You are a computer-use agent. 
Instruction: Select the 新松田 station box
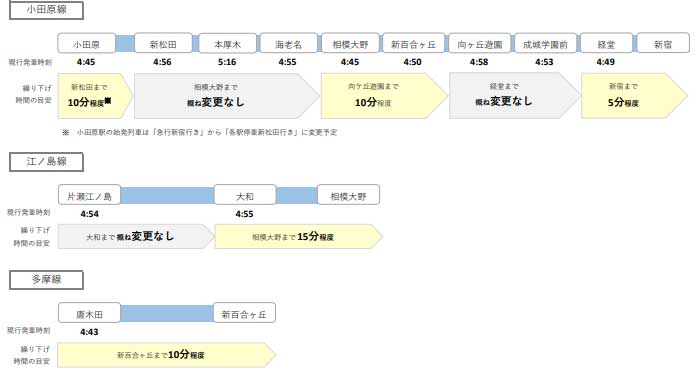click(x=163, y=44)
